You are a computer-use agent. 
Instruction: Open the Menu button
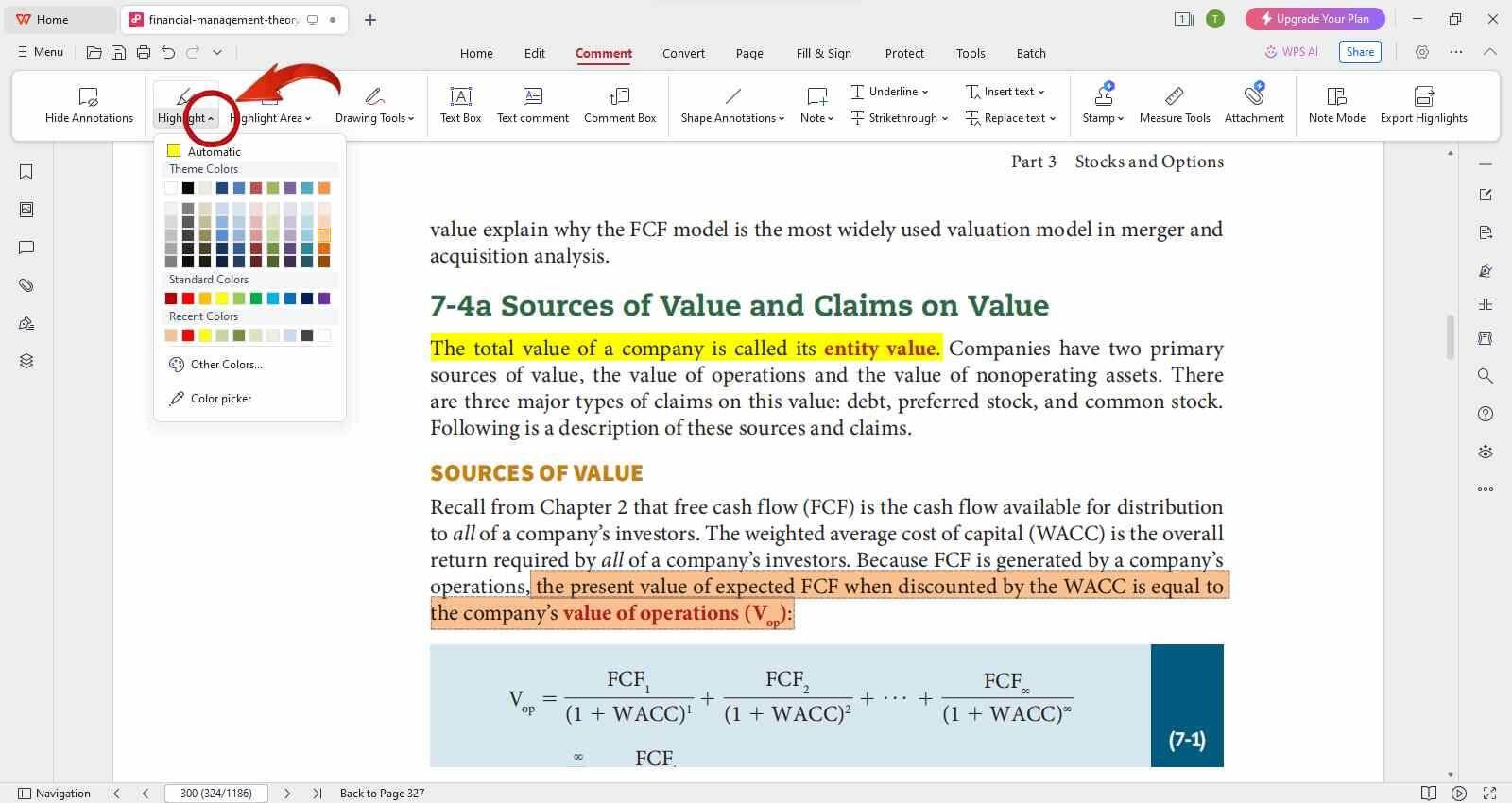tap(40, 52)
